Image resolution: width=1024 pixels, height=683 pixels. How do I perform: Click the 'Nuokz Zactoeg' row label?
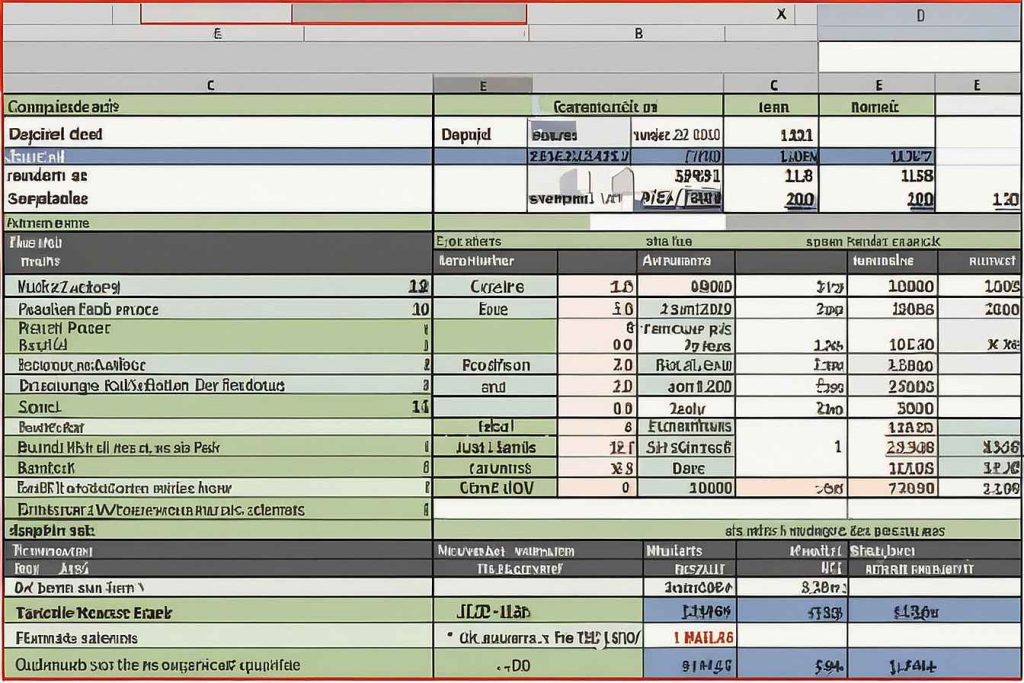pyautogui.click(x=70, y=287)
